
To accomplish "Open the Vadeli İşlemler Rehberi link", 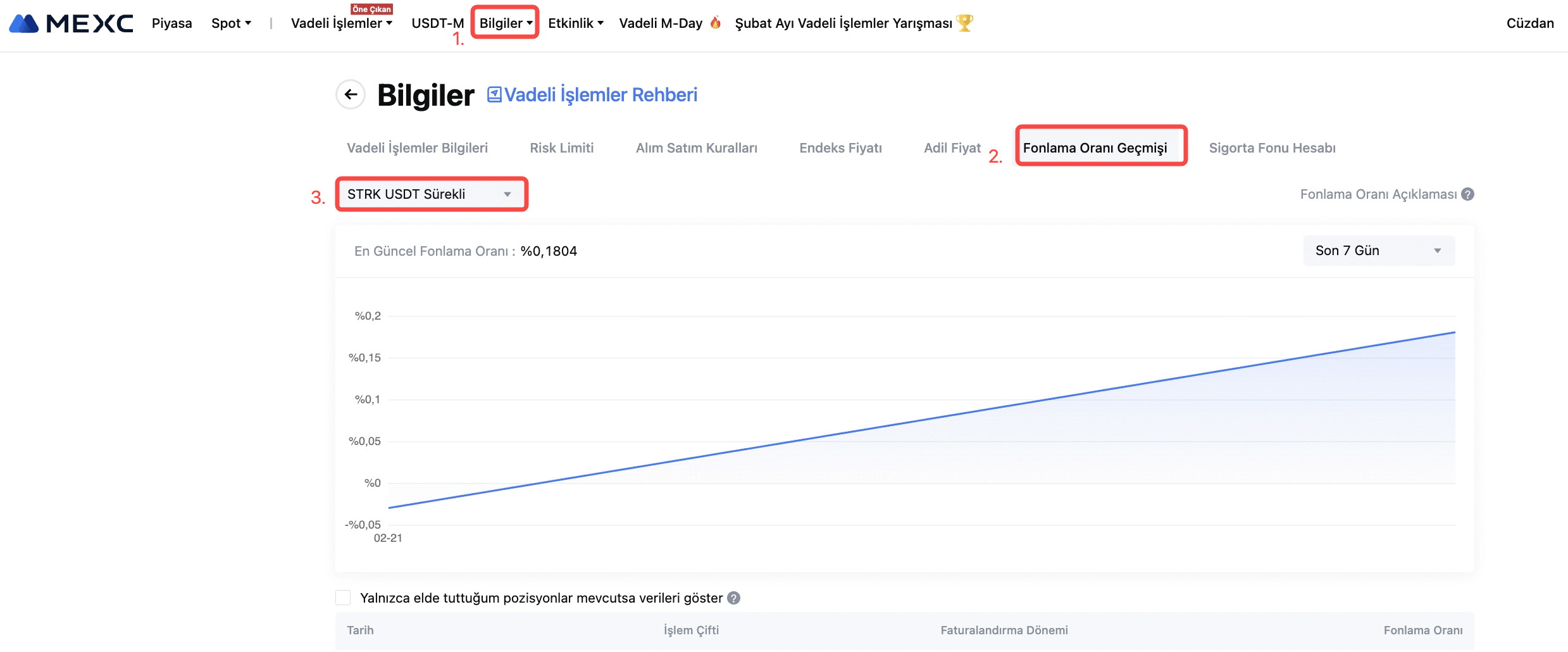I will [x=600, y=95].
